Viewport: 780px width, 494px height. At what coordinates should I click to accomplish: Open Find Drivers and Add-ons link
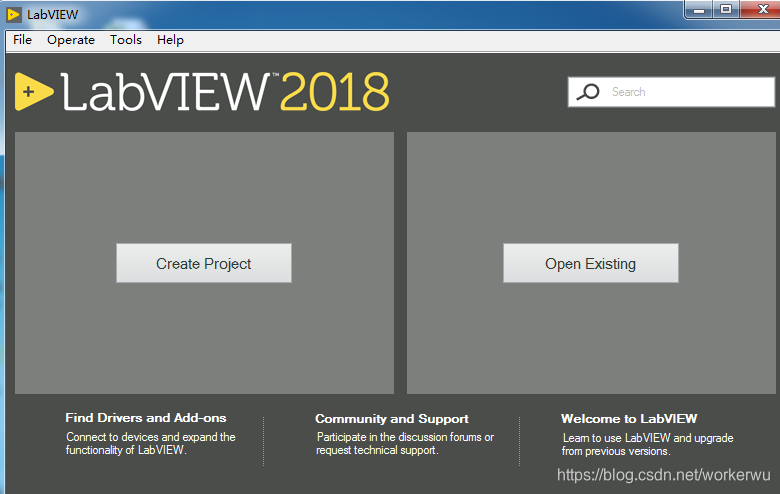point(146,418)
